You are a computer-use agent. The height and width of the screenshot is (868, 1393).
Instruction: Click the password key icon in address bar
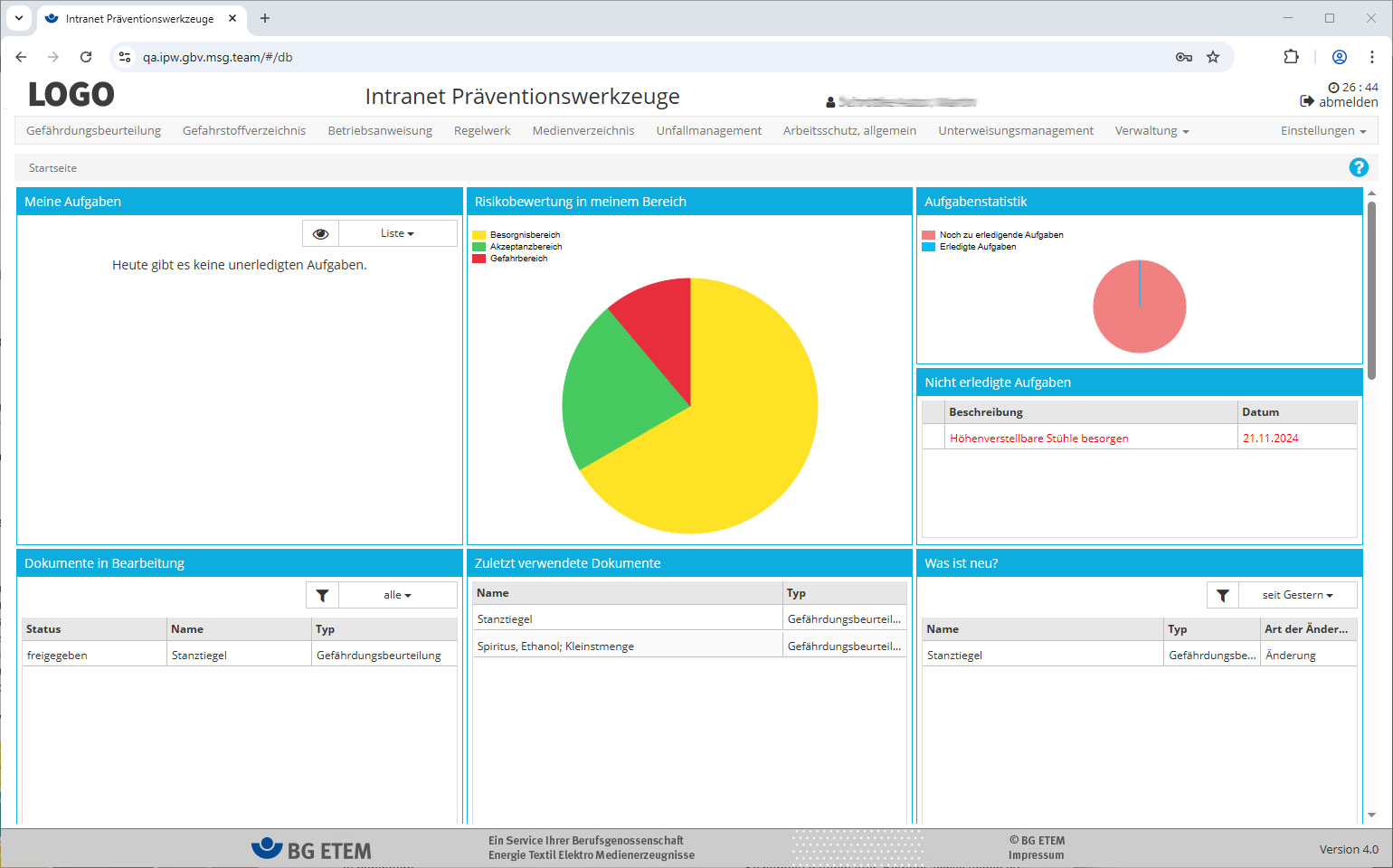point(1183,57)
